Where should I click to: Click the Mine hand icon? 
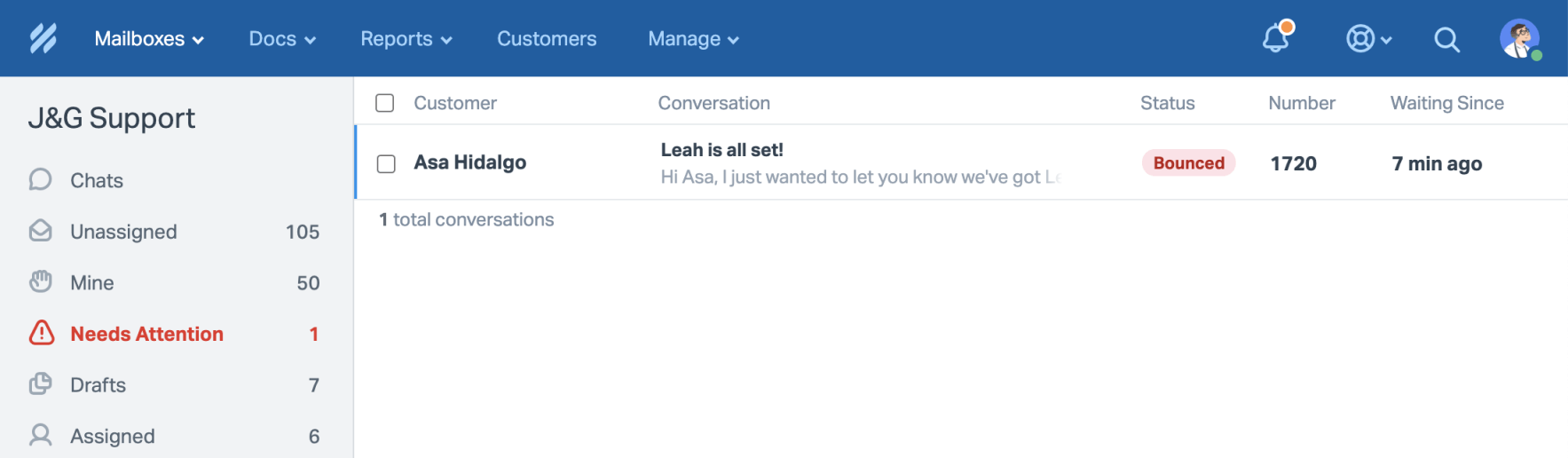40,282
